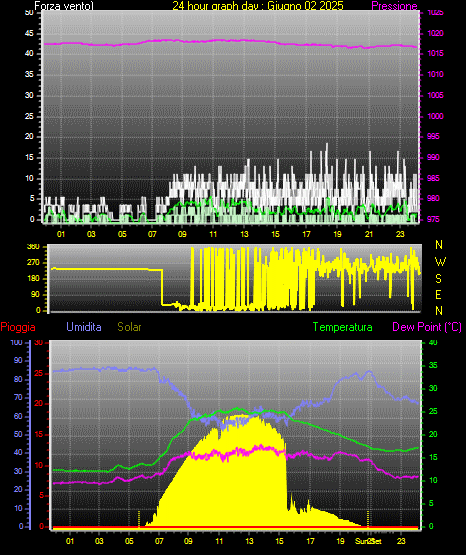Click the 24 hour graph day title
The height and width of the screenshot is (555, 466).
point(258,6)
